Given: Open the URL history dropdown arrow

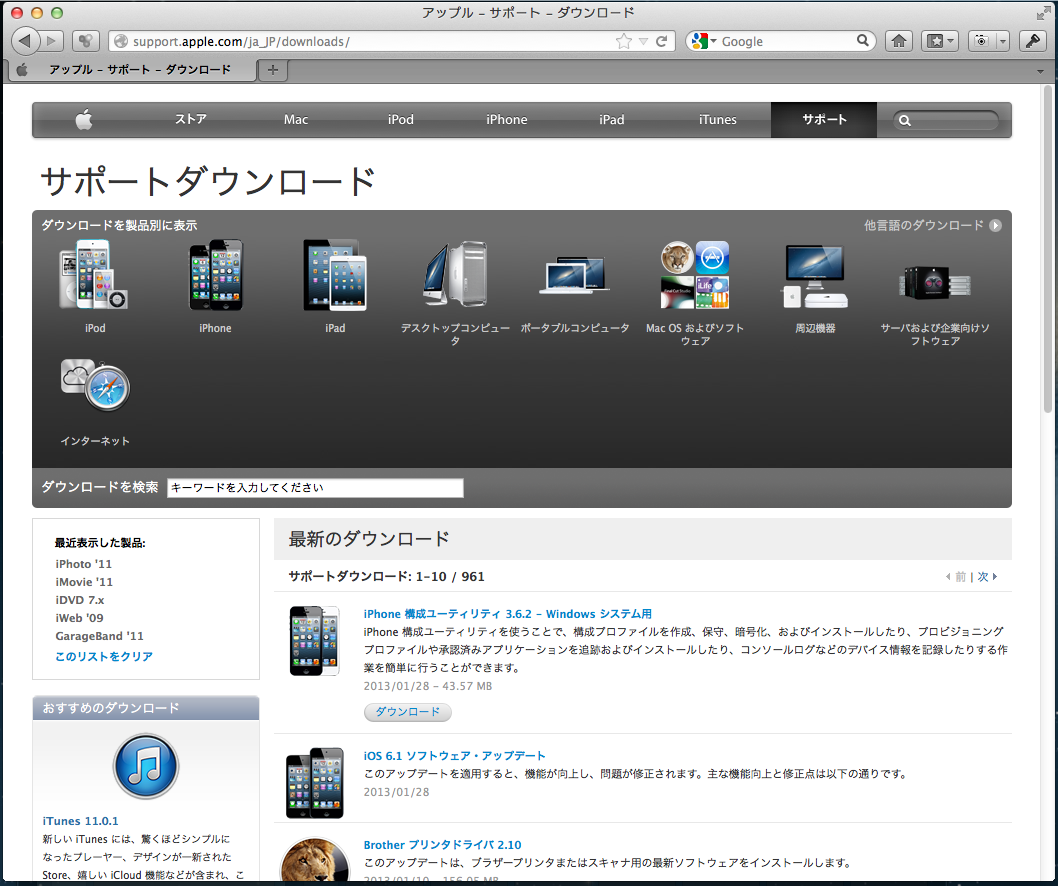Looking at the screenshot, I should click(x=643, y=41).
